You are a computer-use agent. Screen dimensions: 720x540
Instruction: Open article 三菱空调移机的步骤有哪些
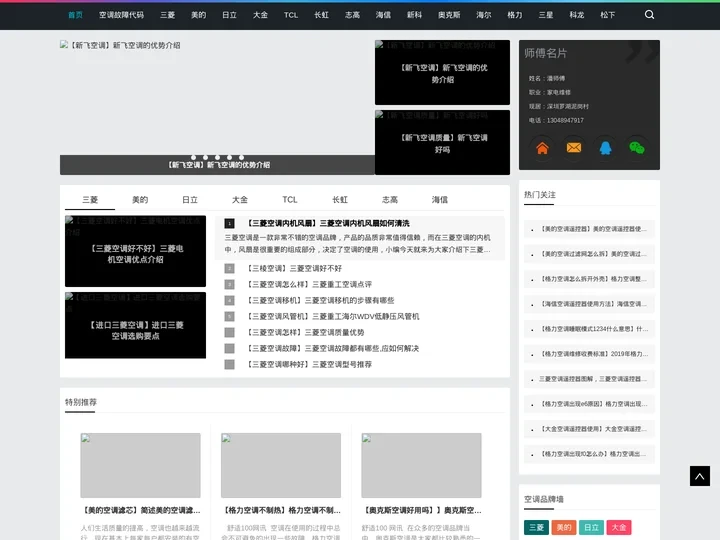(x=321, y=300)
